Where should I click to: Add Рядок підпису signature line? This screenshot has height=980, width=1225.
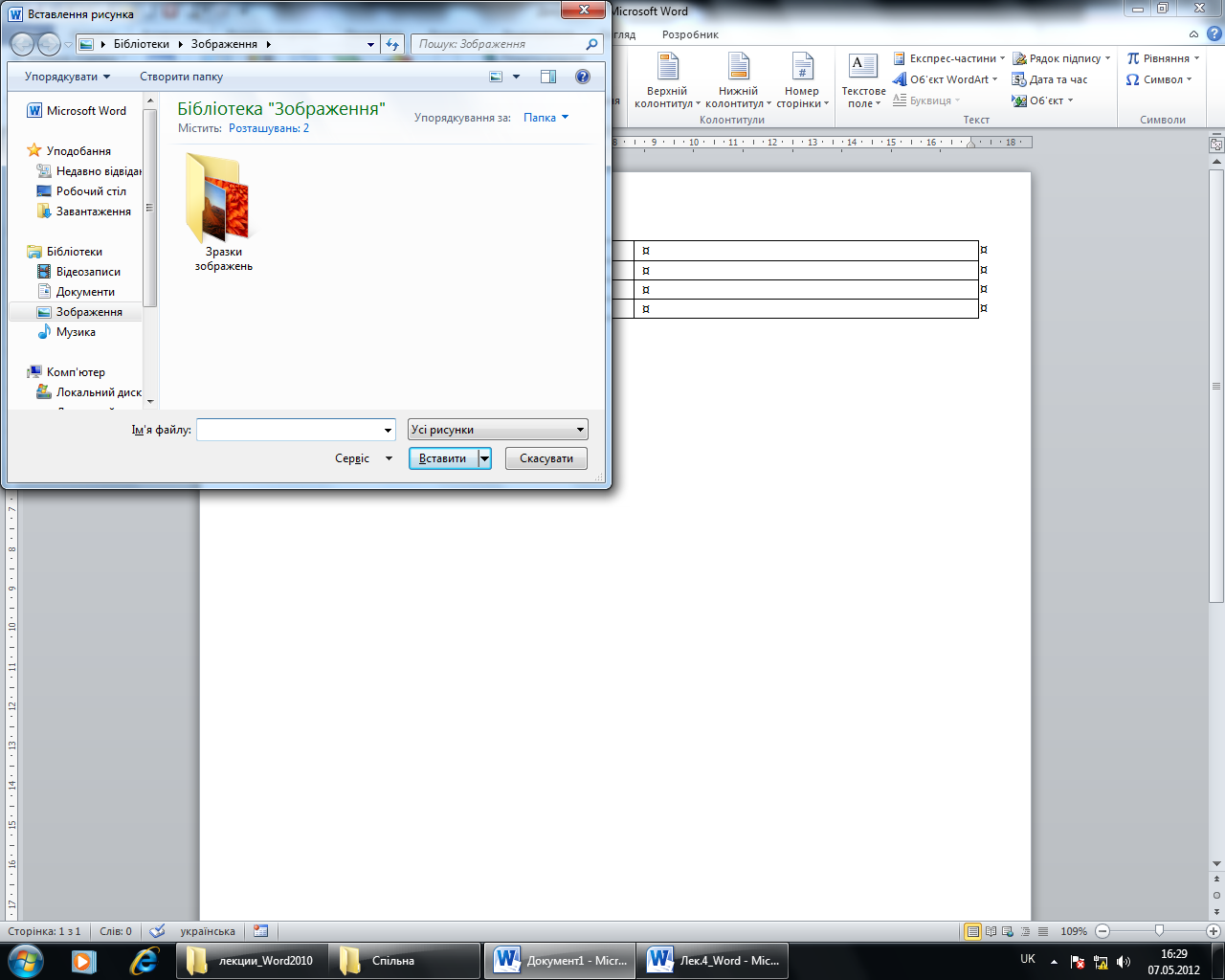click(x=1061, y=58)
